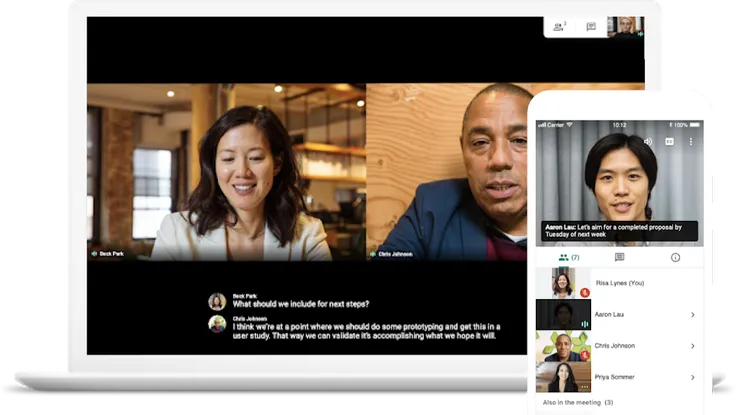Tap Risa Lynes (You) row
This screenshot has width=736, height=415.
(x=620, y=283)
